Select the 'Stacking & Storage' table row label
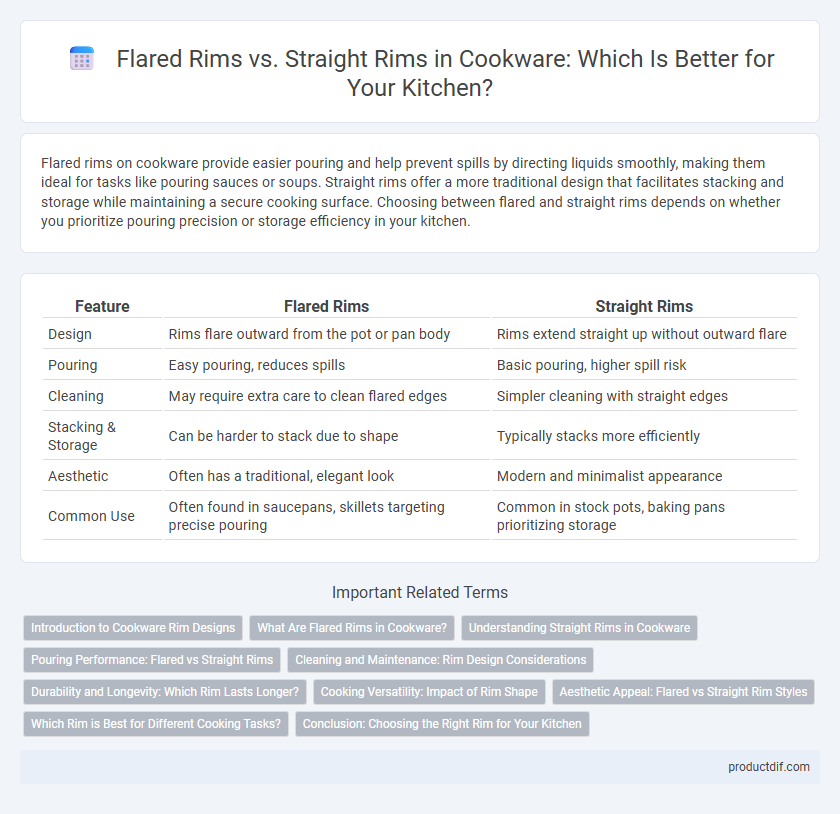 (81, 436)
